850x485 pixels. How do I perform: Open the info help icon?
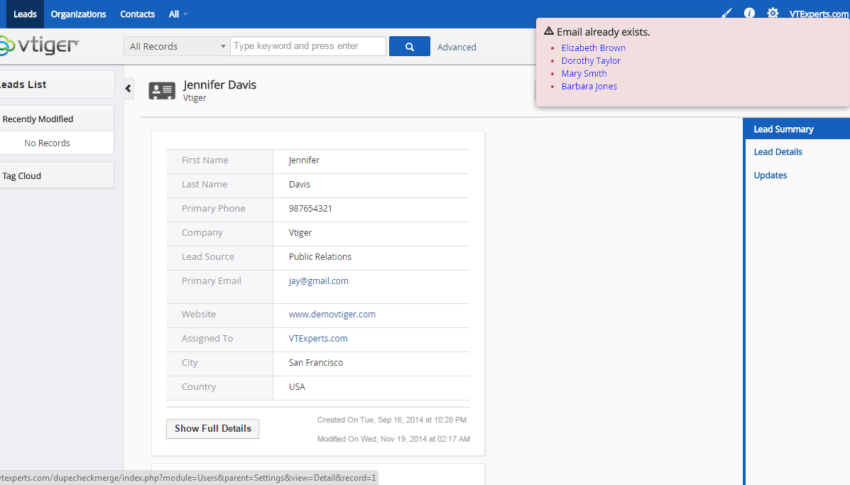(749, 13)
